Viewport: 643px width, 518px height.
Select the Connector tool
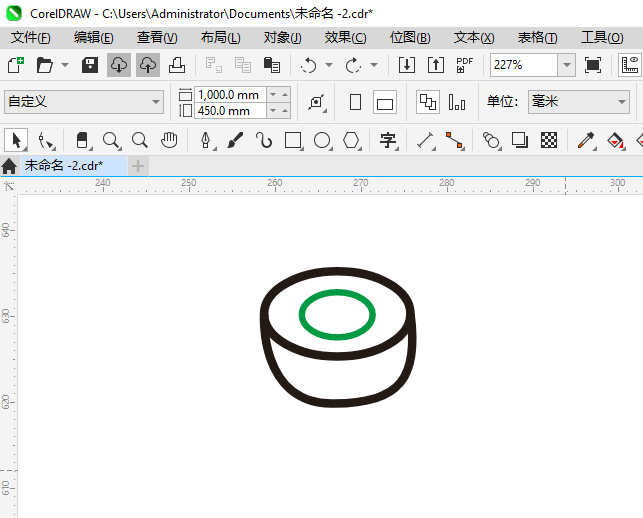(x=454, y=140)
